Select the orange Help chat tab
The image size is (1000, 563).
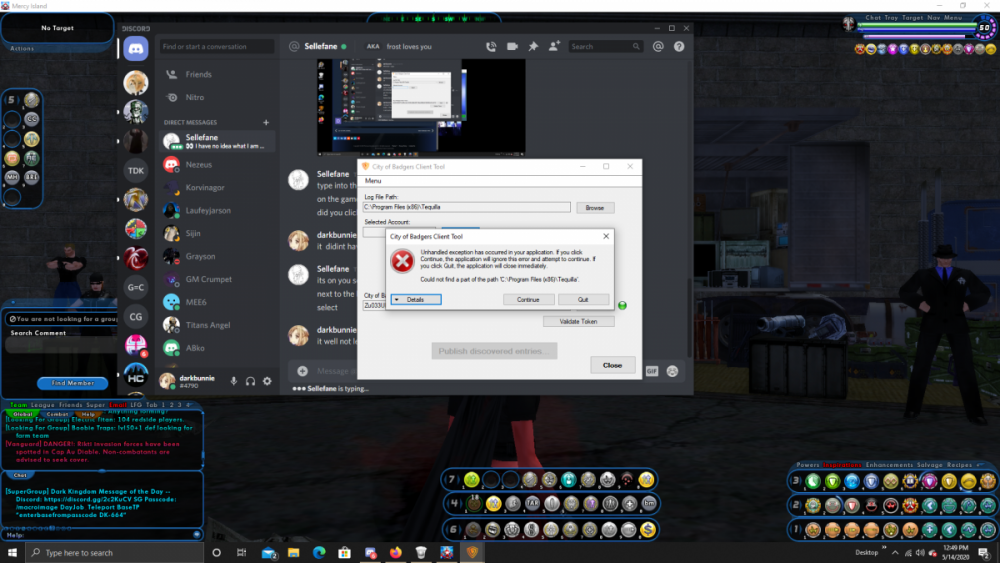(88, 414)
